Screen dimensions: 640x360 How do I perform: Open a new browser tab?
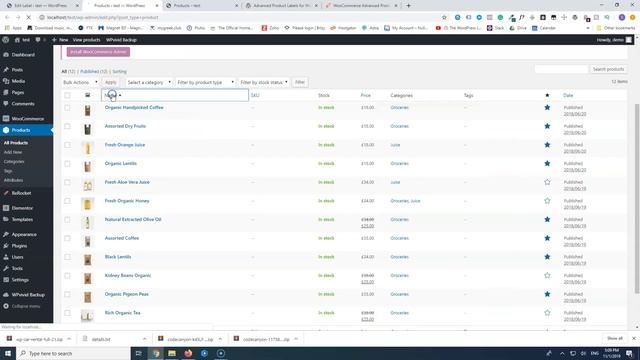[408, 6]
